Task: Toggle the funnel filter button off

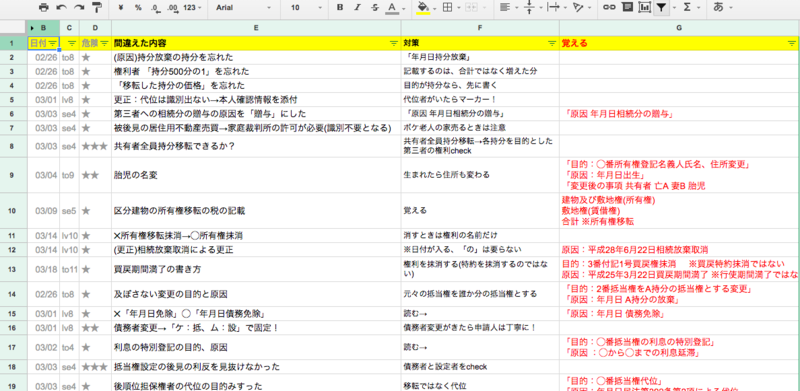Action: 662,8
